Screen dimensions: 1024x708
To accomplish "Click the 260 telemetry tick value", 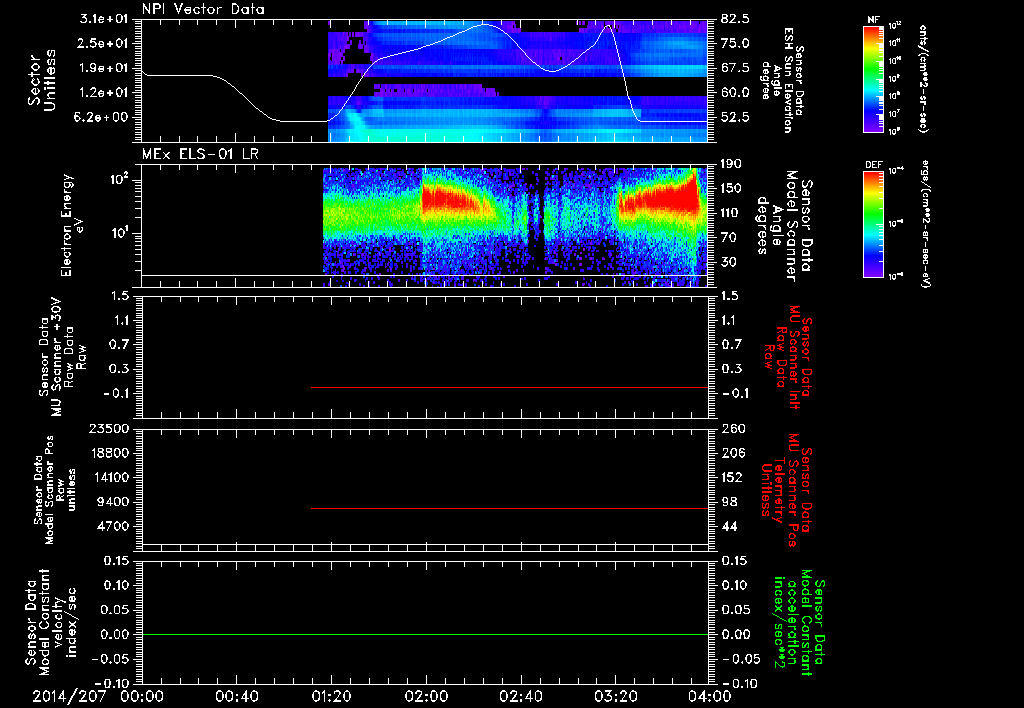I will (x=733, y=428).
